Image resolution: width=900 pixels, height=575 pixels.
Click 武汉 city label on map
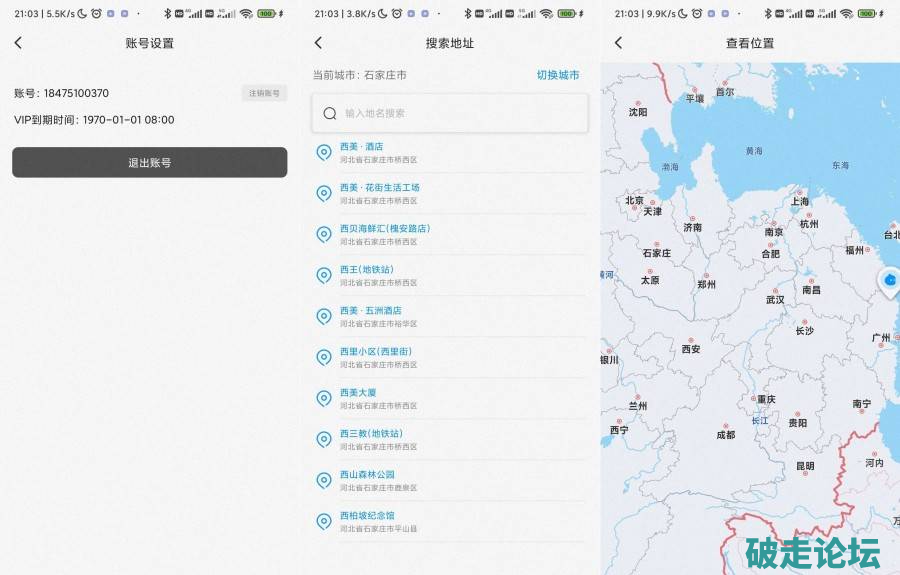pyautogui.click(x=775, y=299)
